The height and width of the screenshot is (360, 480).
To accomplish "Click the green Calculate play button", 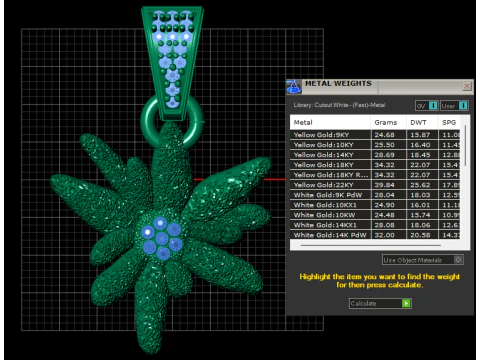I will 406,303.
